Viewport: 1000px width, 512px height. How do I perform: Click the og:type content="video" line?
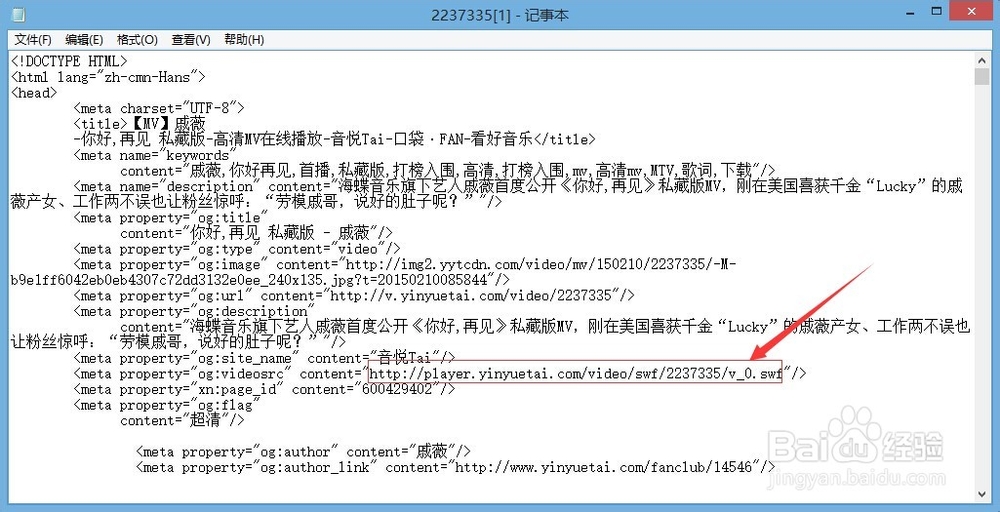point(237,249)
